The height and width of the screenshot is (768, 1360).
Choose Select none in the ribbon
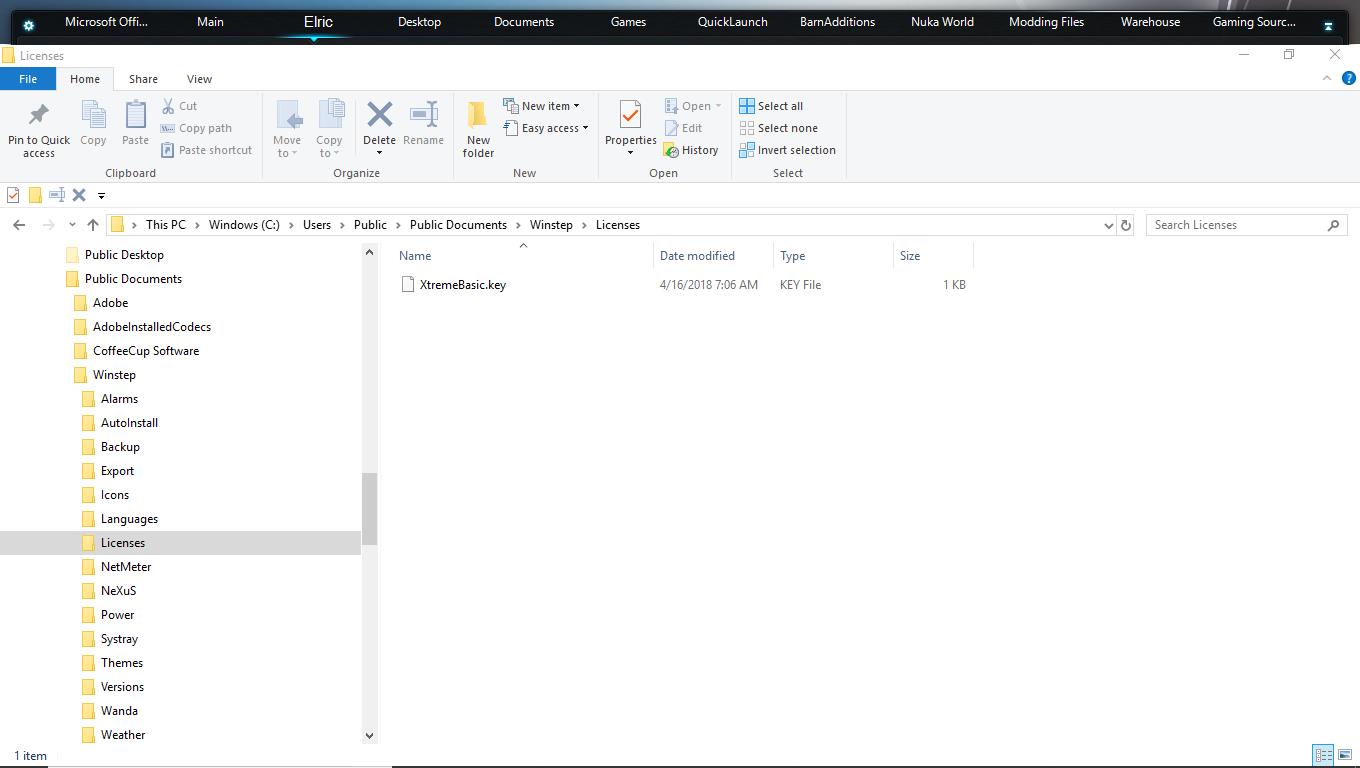click(x=778, y=128)
